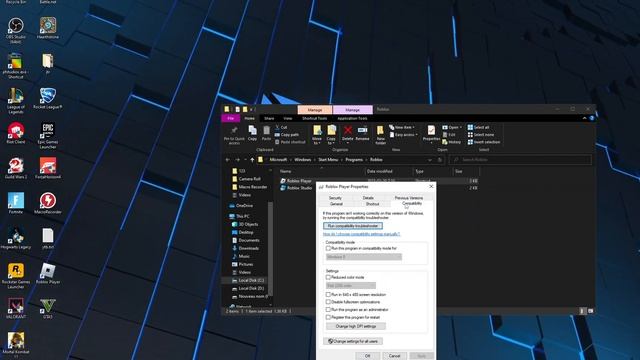The height and width of the screenshot is (360, 640).
Task: Click Properties icon in Explorer ribbon
Action: click(x=431, y=134)
